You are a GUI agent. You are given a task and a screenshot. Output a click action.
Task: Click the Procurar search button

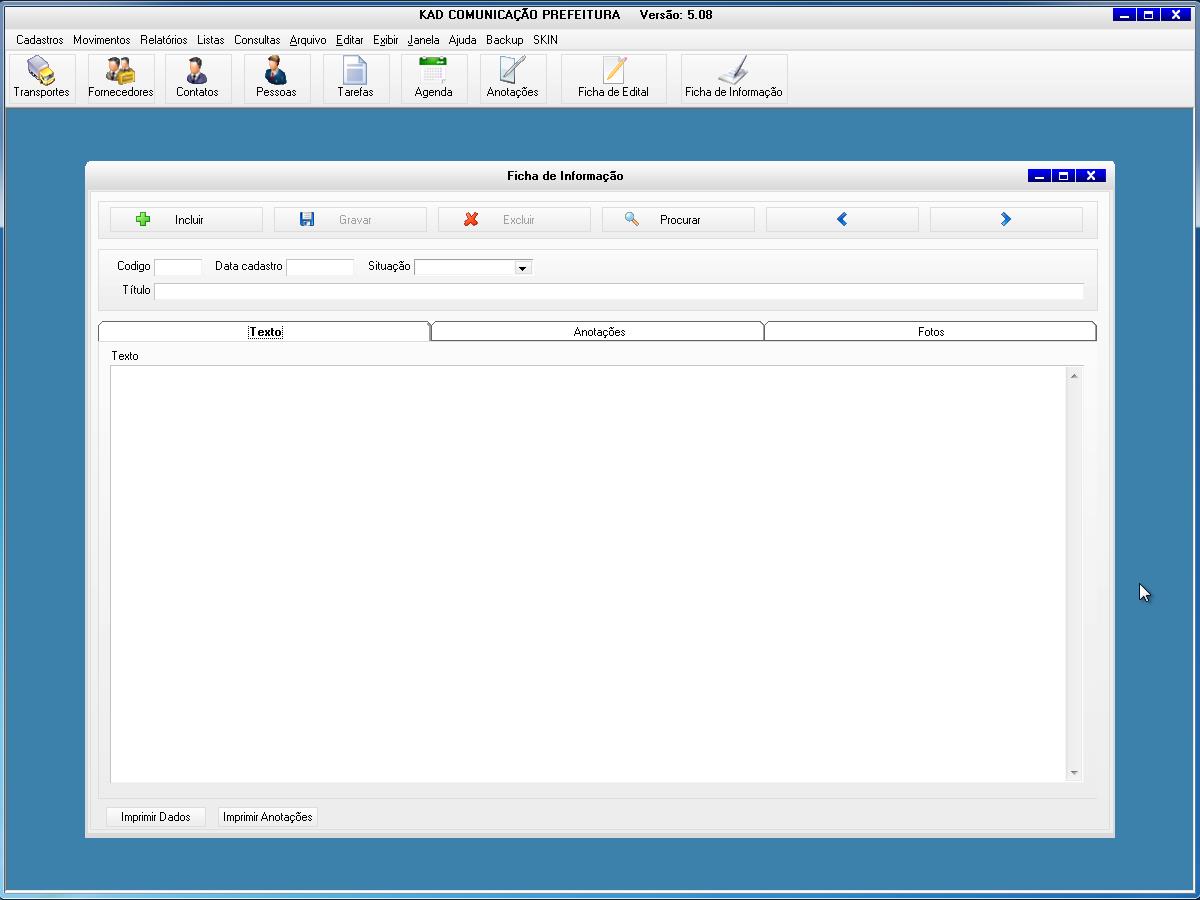(678, 219)
